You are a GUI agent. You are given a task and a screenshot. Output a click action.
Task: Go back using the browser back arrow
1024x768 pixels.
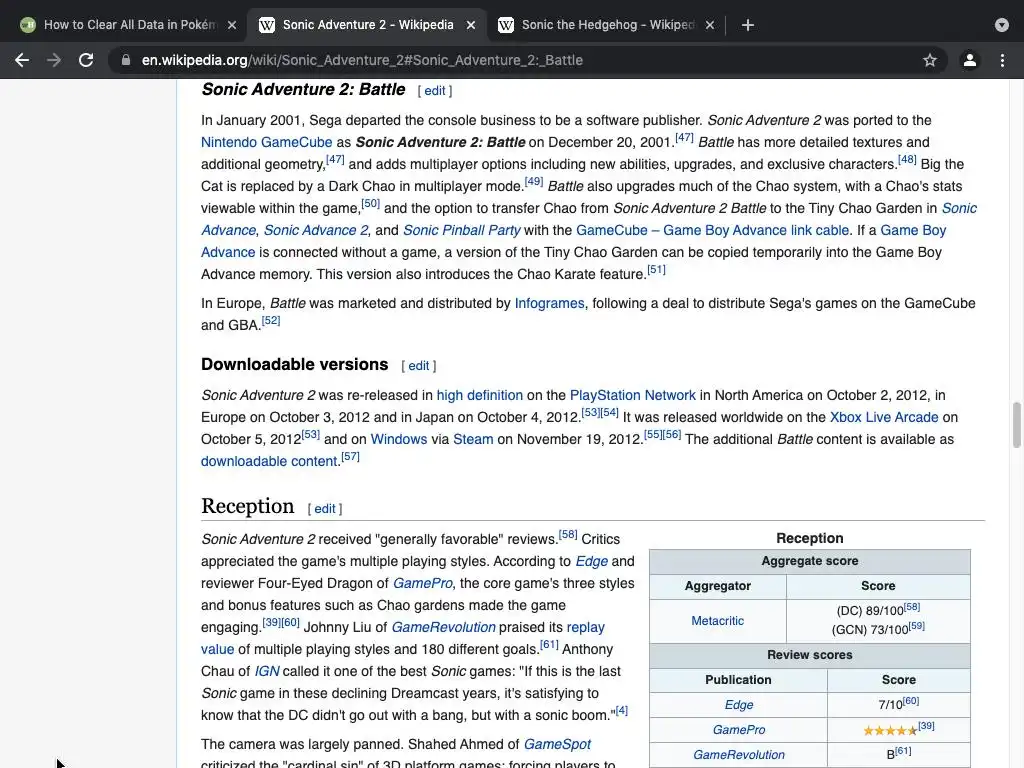(22, 60)
